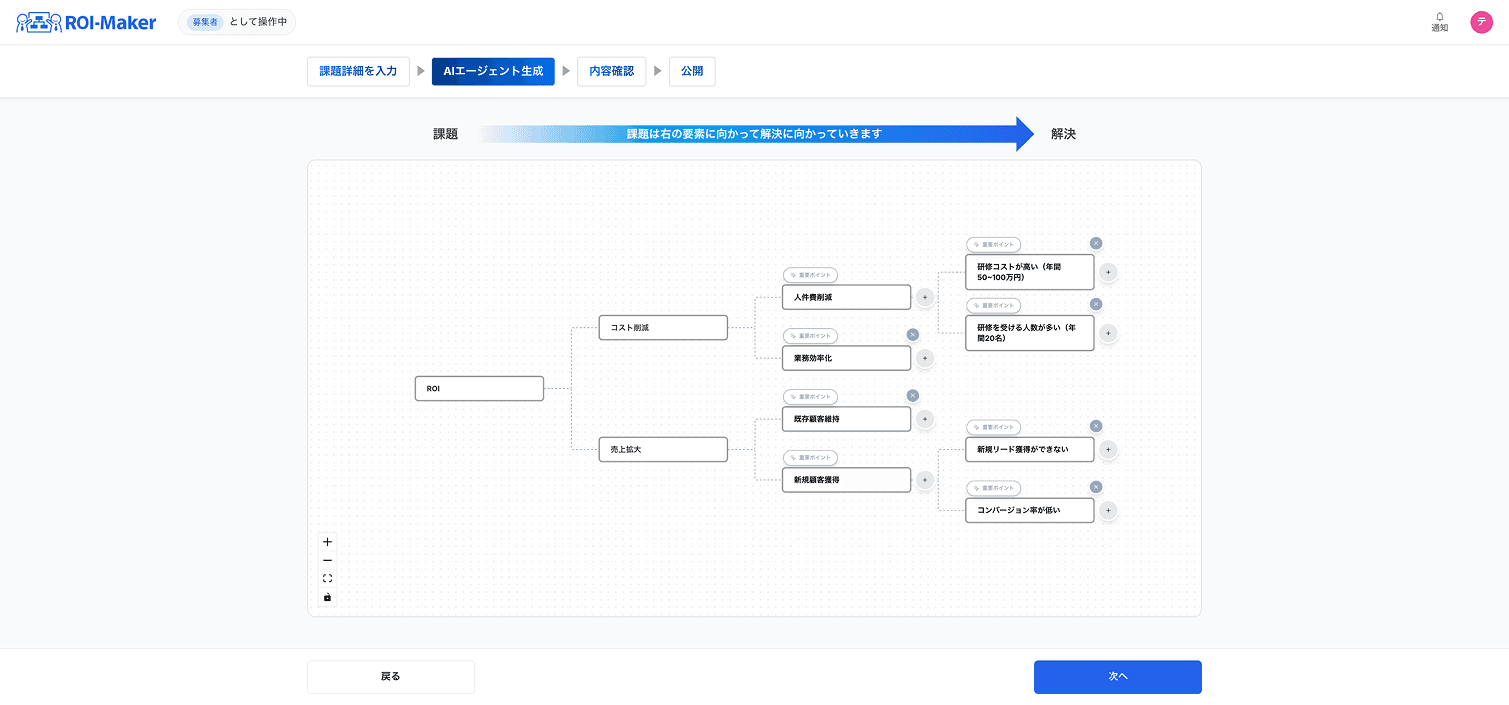Select the コスト削減 node
This screenshot has height=705, width=1509.
(x=662, y=328)
